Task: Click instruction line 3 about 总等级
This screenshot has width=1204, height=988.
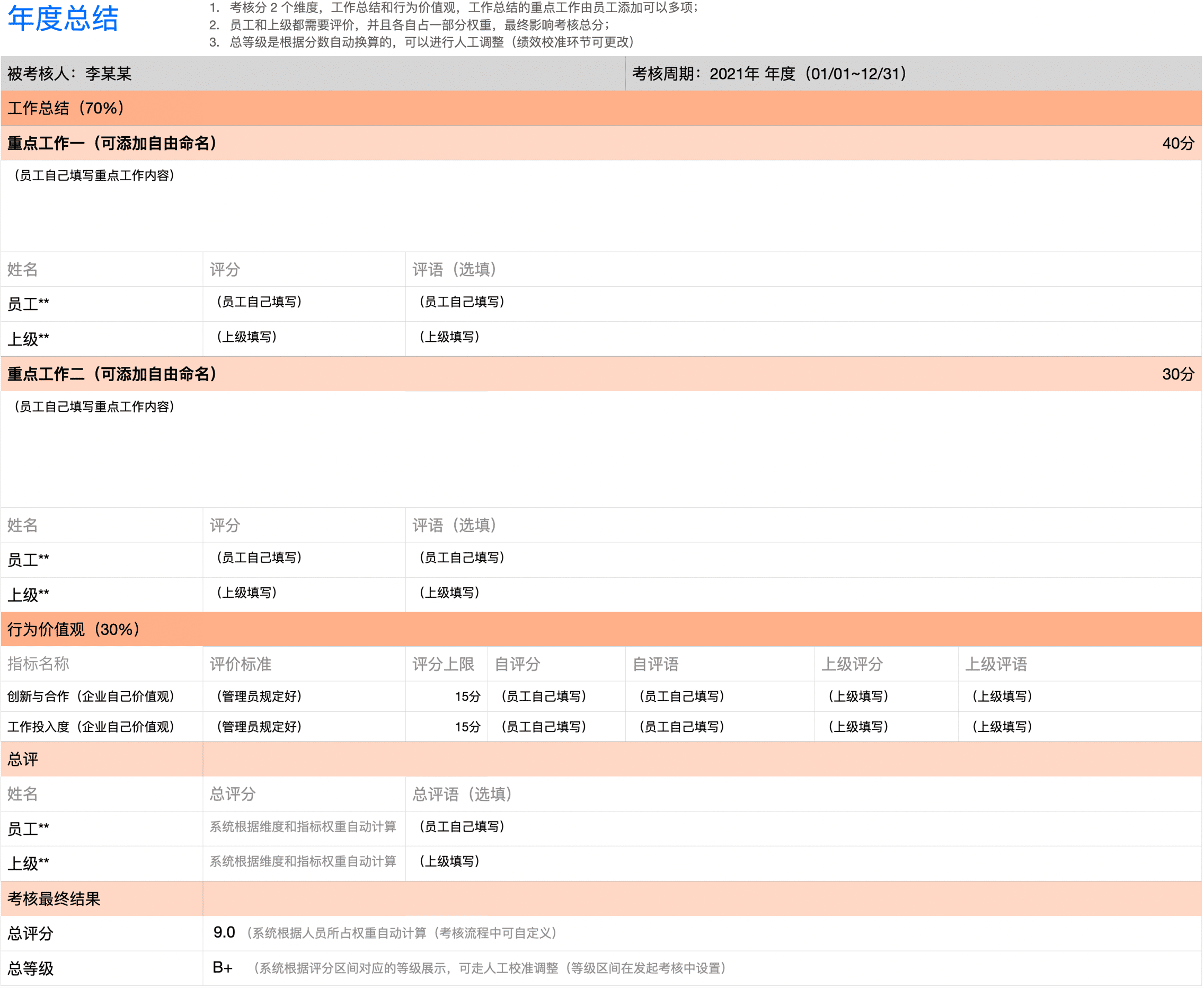Action: coord(422,42)
